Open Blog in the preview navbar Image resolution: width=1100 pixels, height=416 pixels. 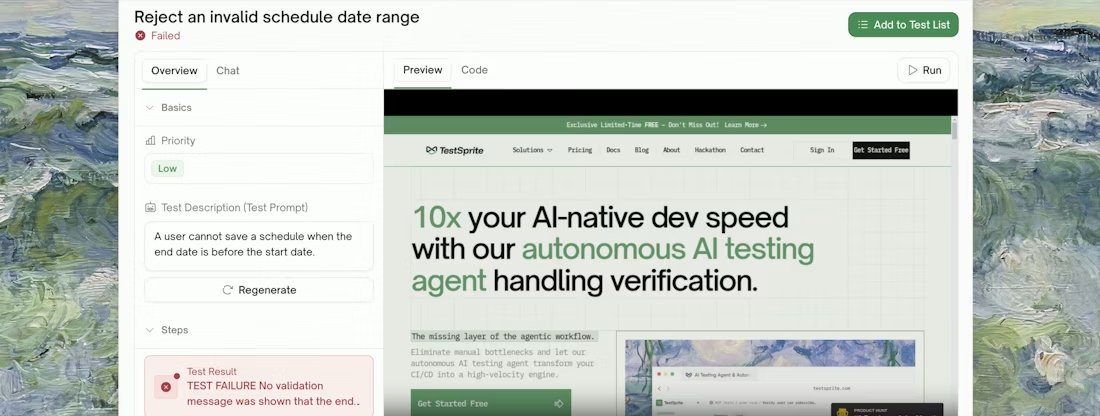point(641,150)
